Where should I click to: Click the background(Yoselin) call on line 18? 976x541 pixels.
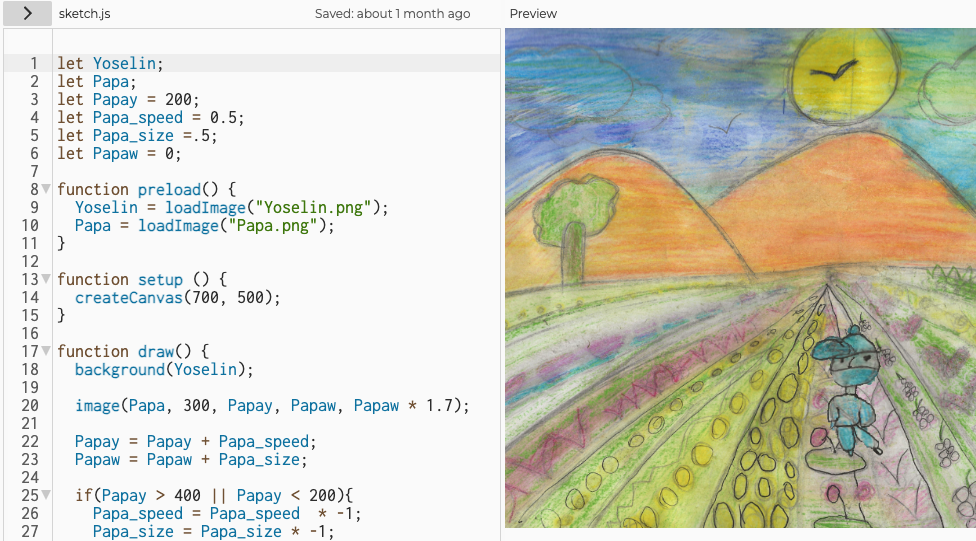pos(164,369)
